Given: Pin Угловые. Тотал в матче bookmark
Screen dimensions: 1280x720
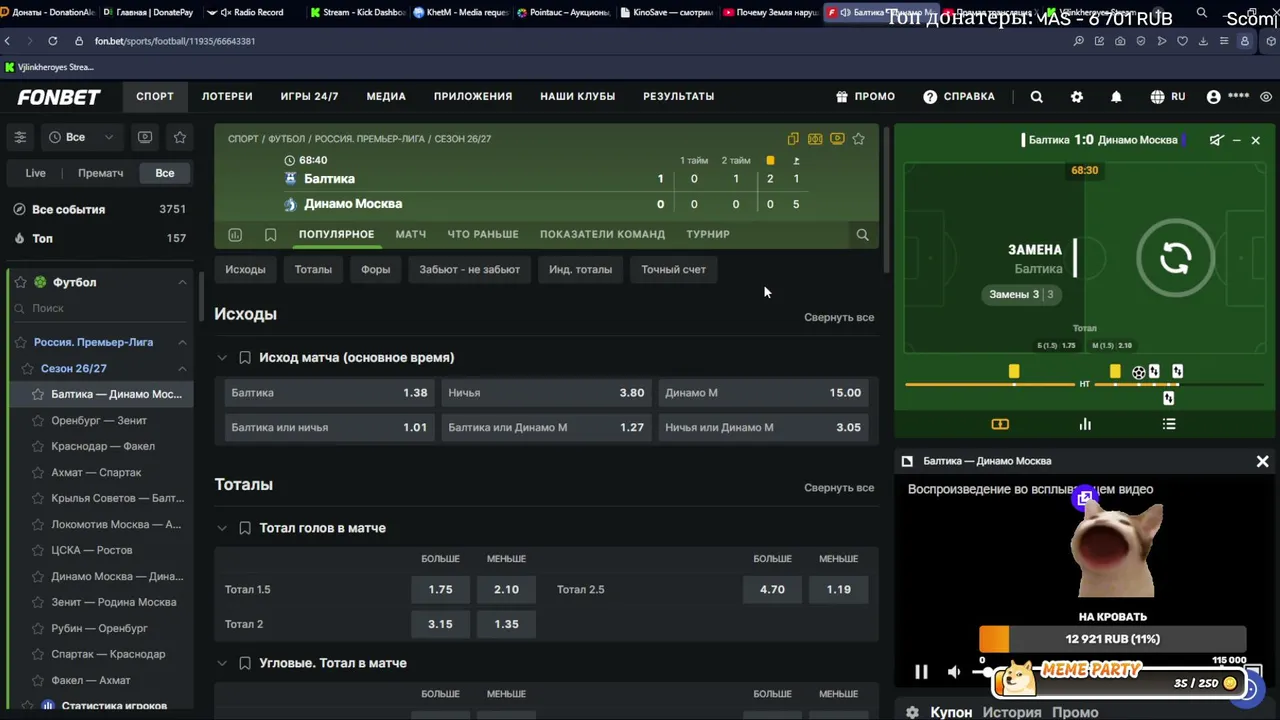Looking at the screenshot, I should [x=245, y=663].
